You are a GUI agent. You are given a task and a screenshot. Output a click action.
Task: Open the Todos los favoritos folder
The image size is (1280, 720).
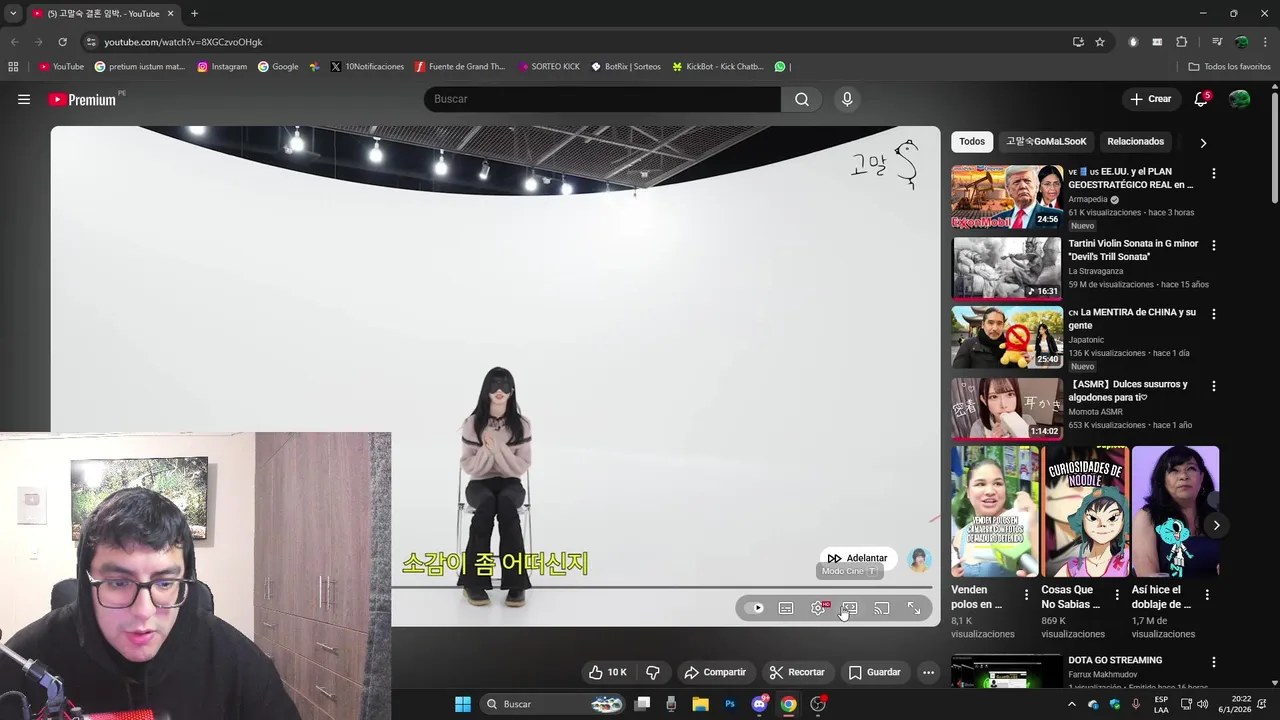[x=1229, y=66]
